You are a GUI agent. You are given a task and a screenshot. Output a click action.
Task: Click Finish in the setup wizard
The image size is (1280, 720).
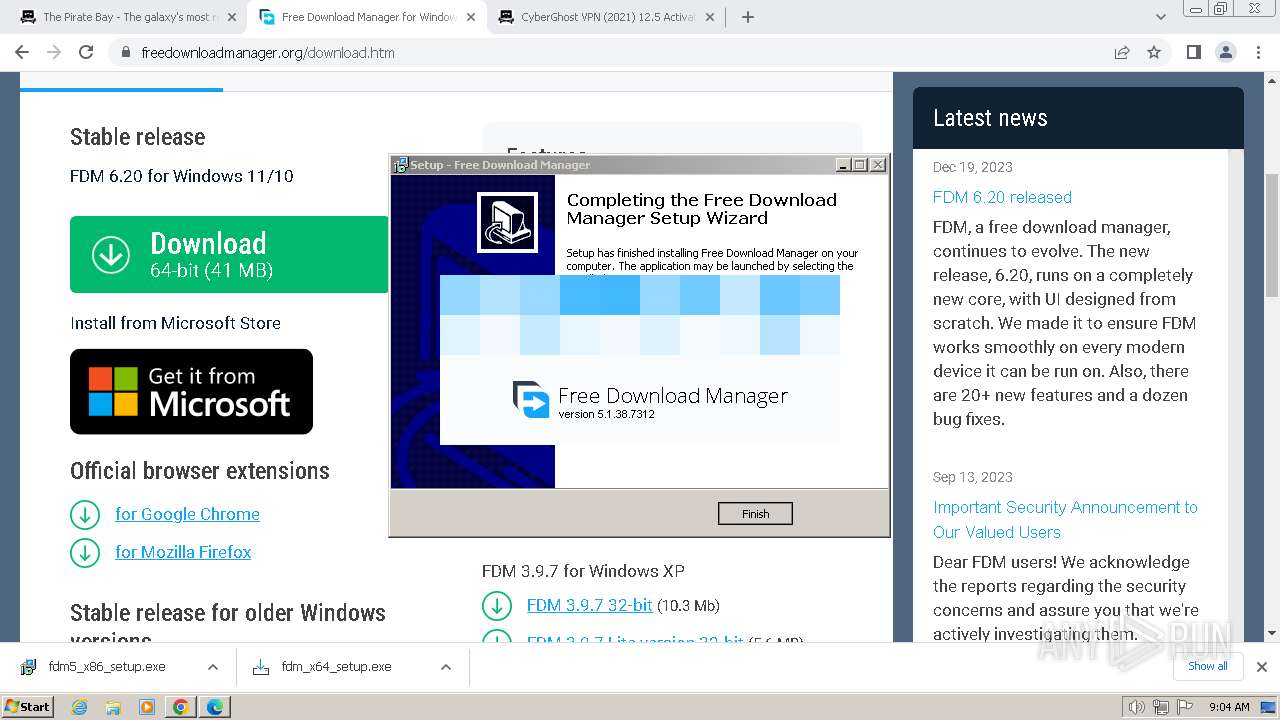click(755, 514)
